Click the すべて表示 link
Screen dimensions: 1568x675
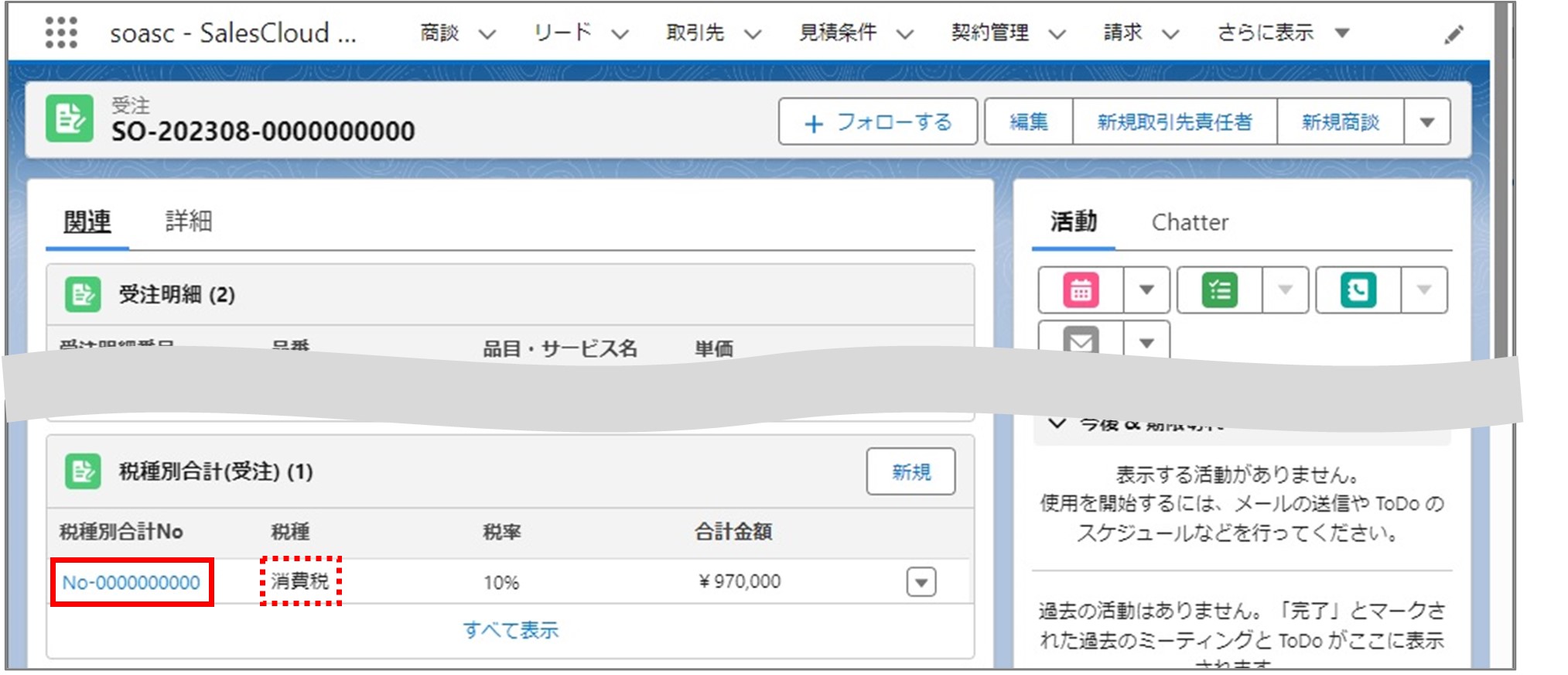click(x=511, y=630)
